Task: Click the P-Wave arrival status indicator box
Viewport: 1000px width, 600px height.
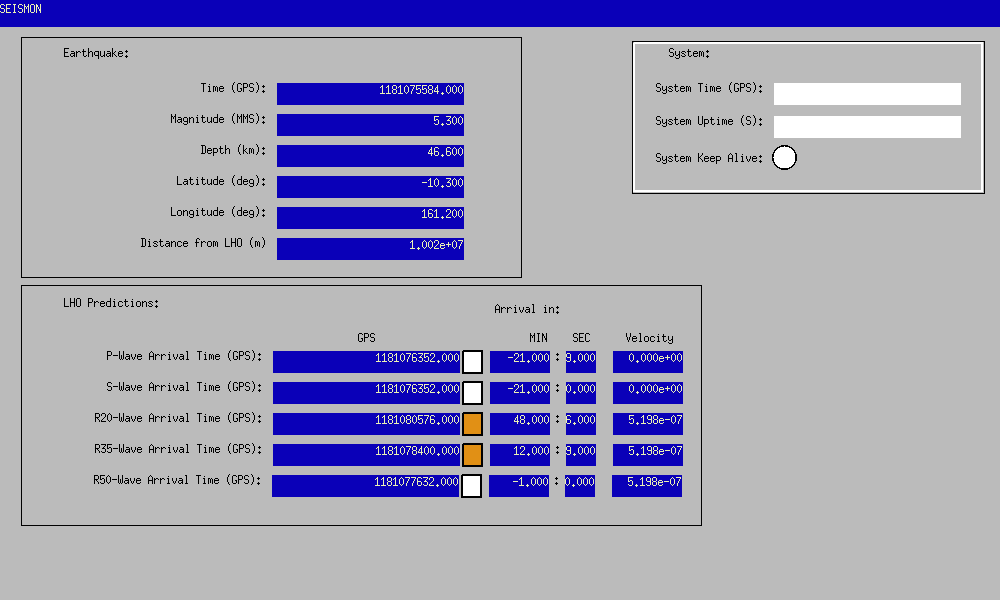Action: [472, 362]
